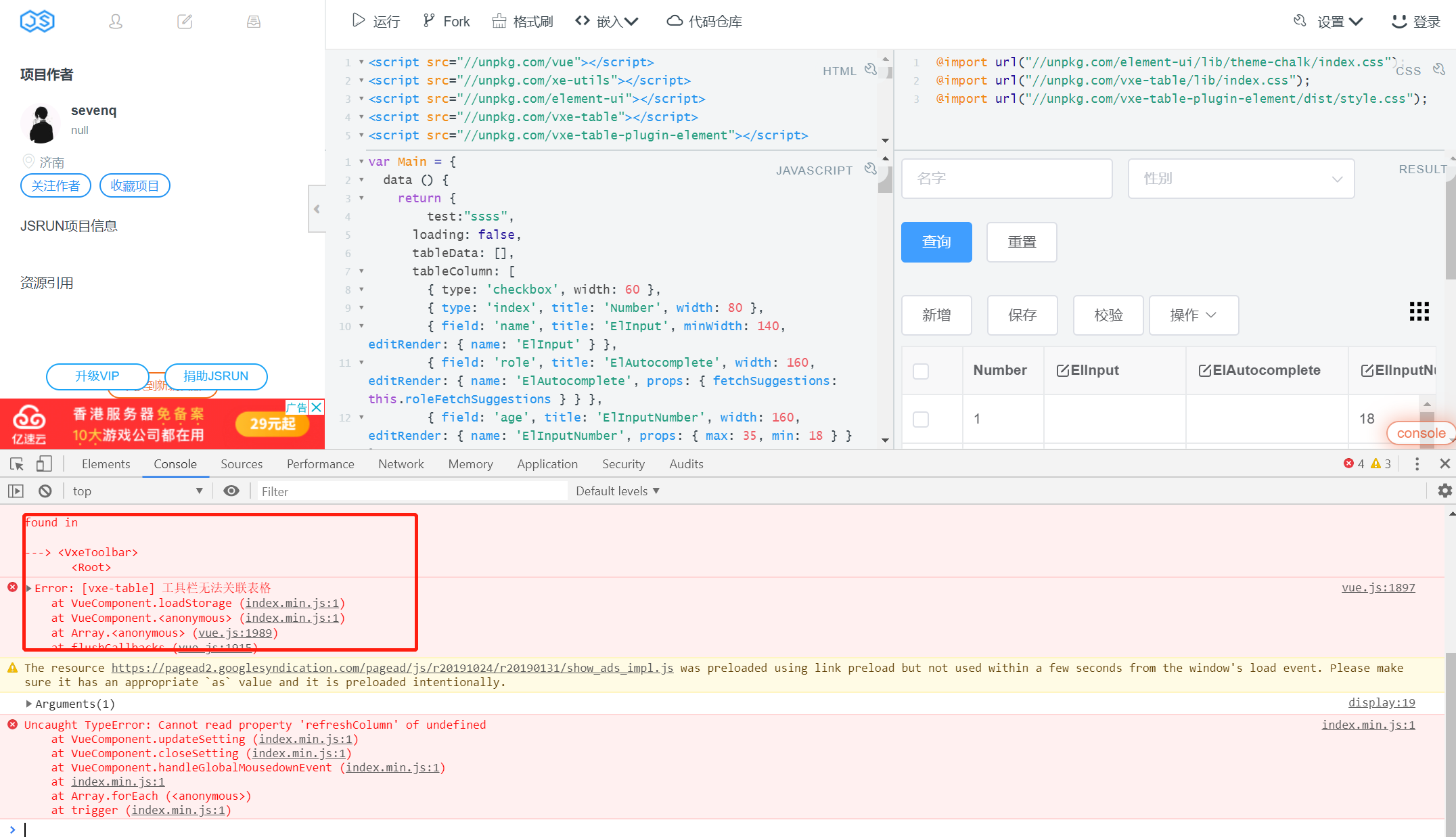The height and width of the screenshot is (837, 1456).
Task: Expand the 操作 dropdown button
Action: click(x=1193, y=315)
